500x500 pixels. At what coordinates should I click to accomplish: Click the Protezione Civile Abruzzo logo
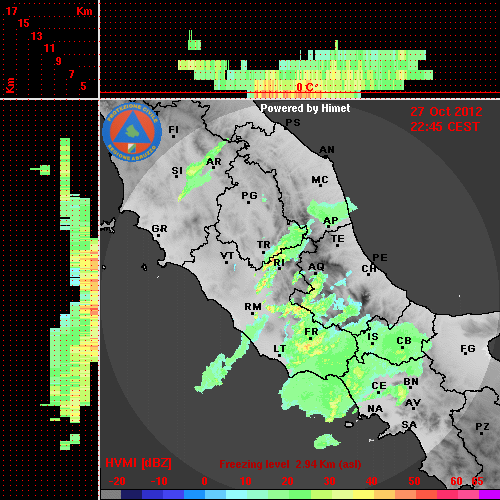132,132
